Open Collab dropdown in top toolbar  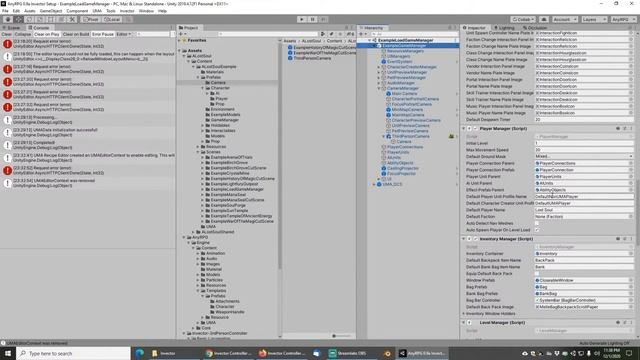(x=523, y=19)
